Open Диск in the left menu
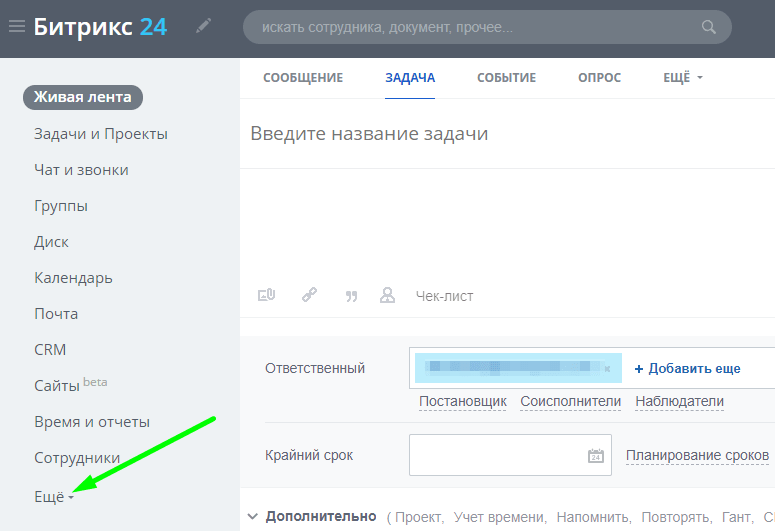Screen dimensions: 775x531 [51, 242]
